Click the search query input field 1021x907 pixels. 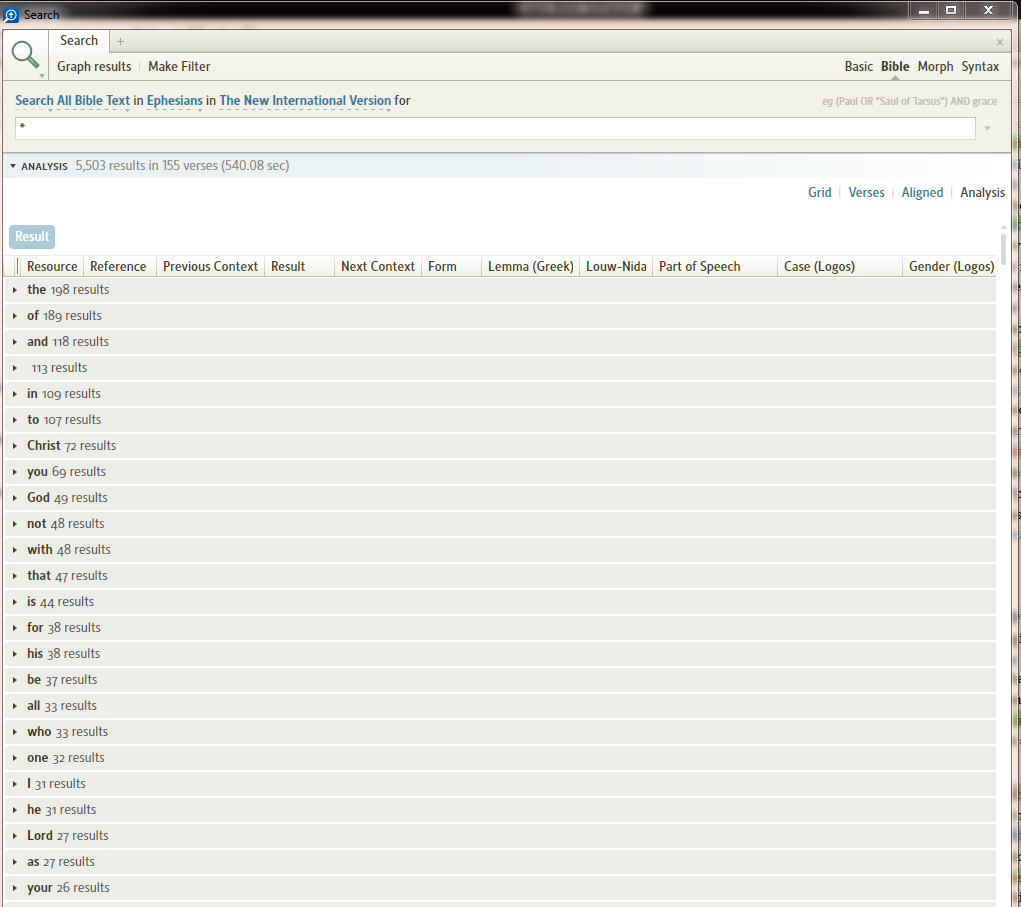pyautogui.click(x=495, y=128)
